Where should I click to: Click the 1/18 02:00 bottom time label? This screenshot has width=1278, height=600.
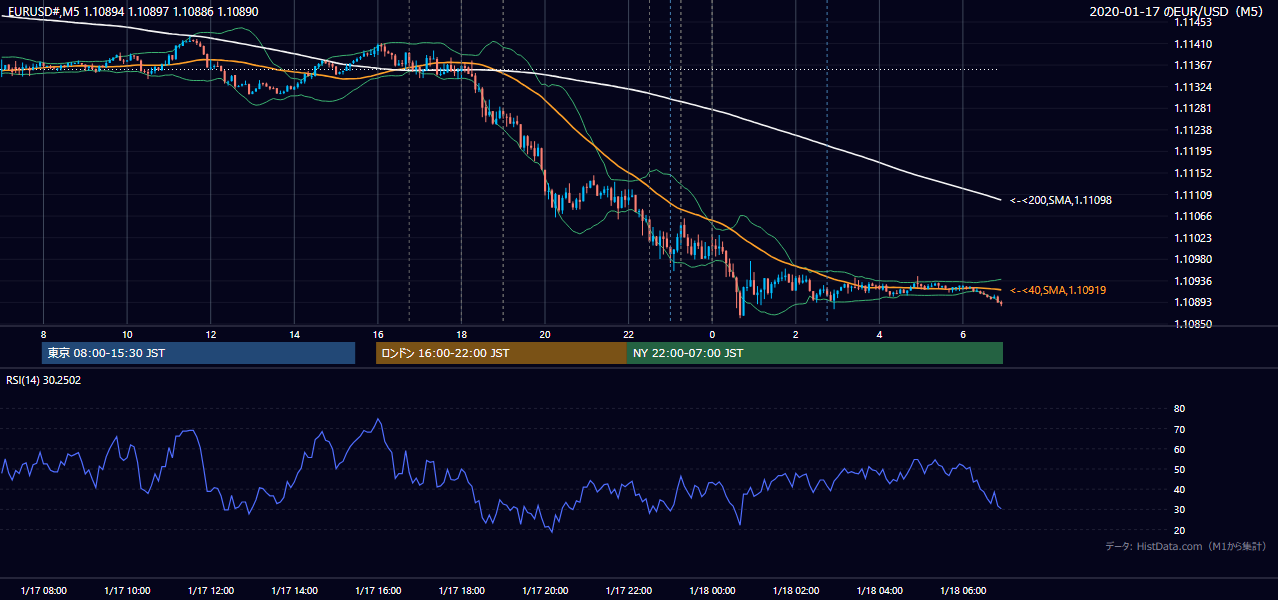[796, 591]
